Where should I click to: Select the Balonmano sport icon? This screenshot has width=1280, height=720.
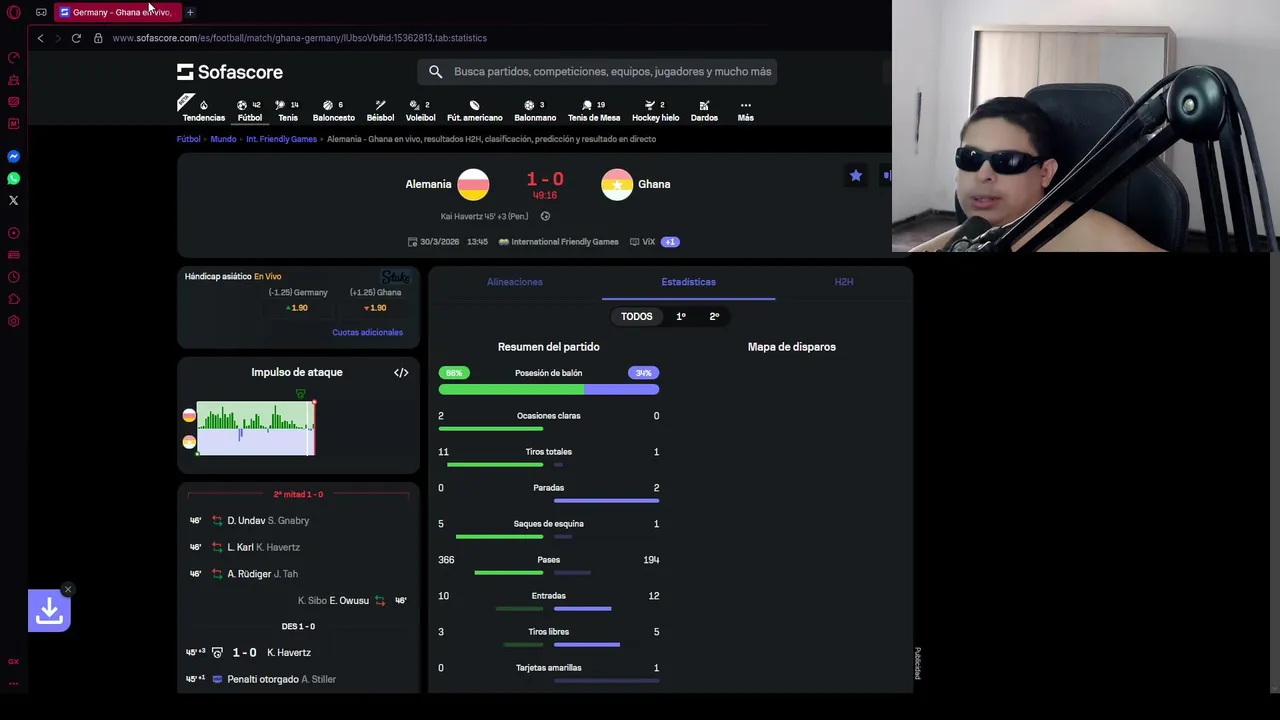[535, 110]
